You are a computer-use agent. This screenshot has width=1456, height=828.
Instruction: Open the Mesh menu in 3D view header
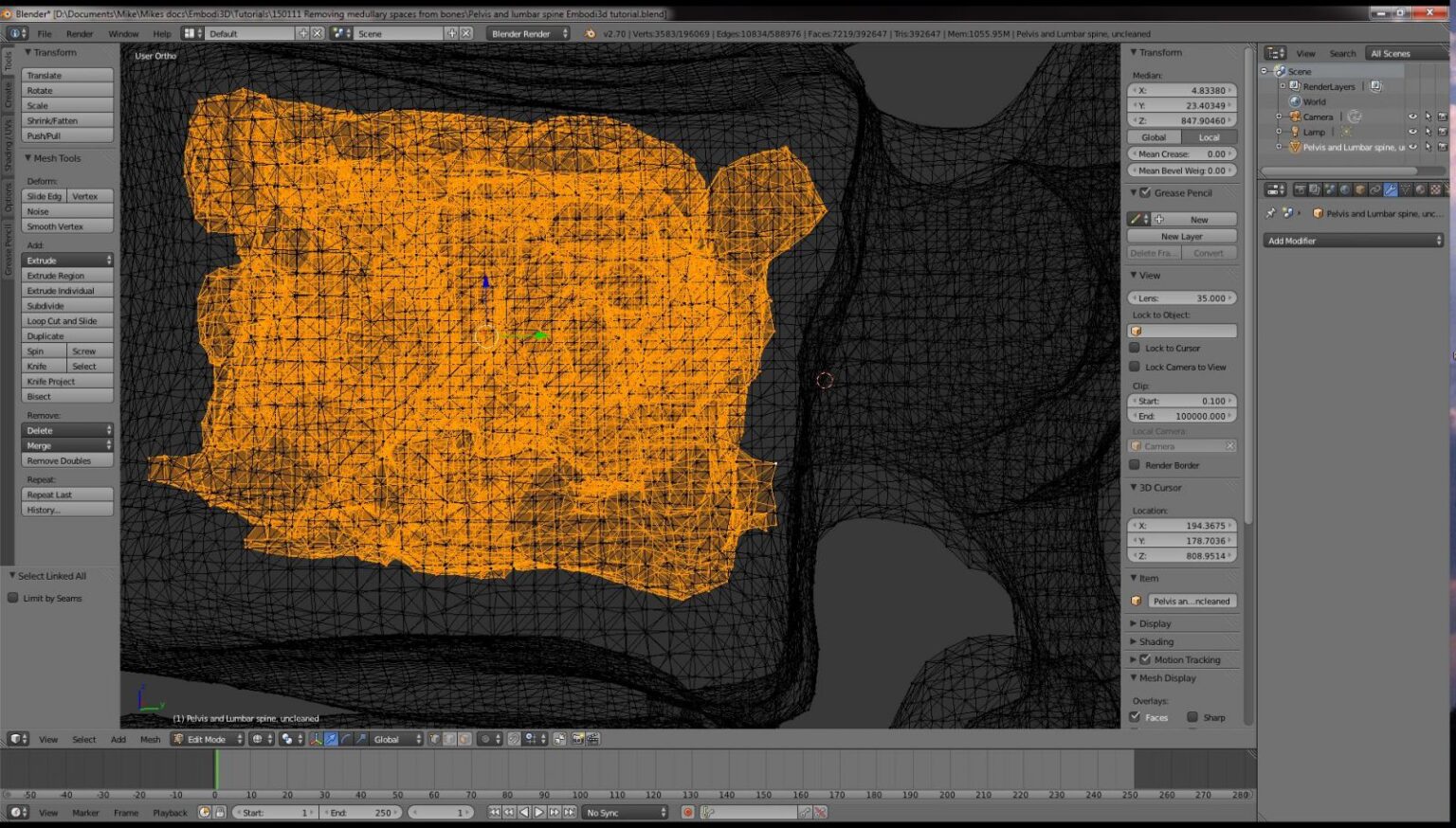tap(150, 739)
